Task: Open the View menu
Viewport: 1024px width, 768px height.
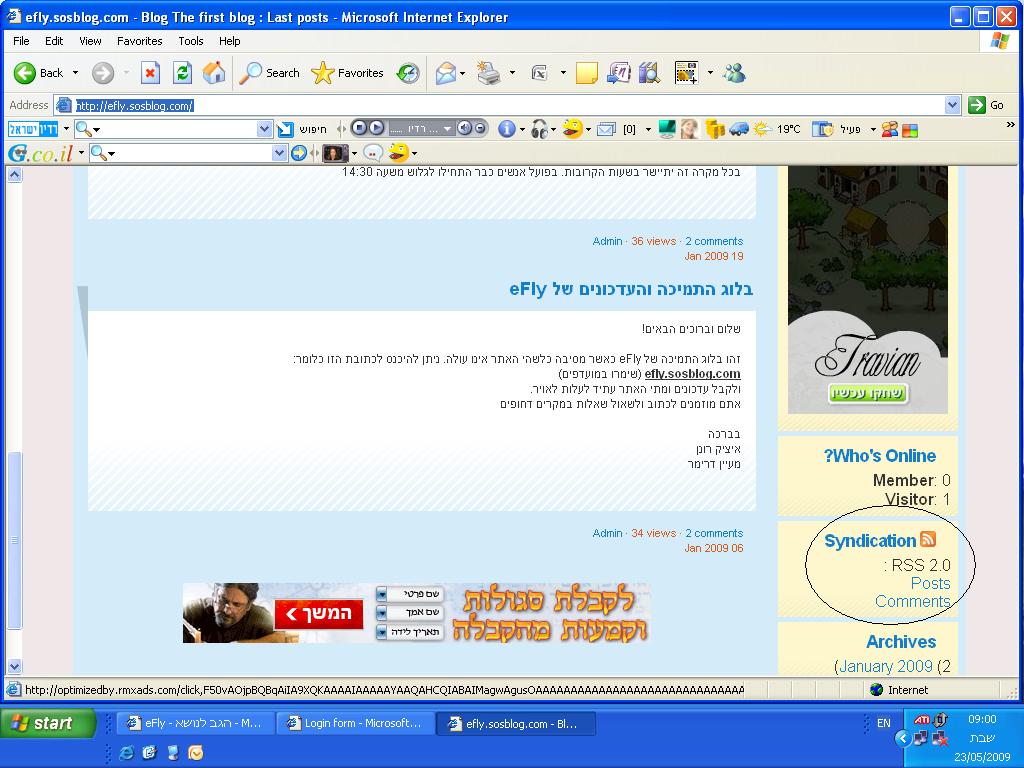Action: (x=90, y=40)
